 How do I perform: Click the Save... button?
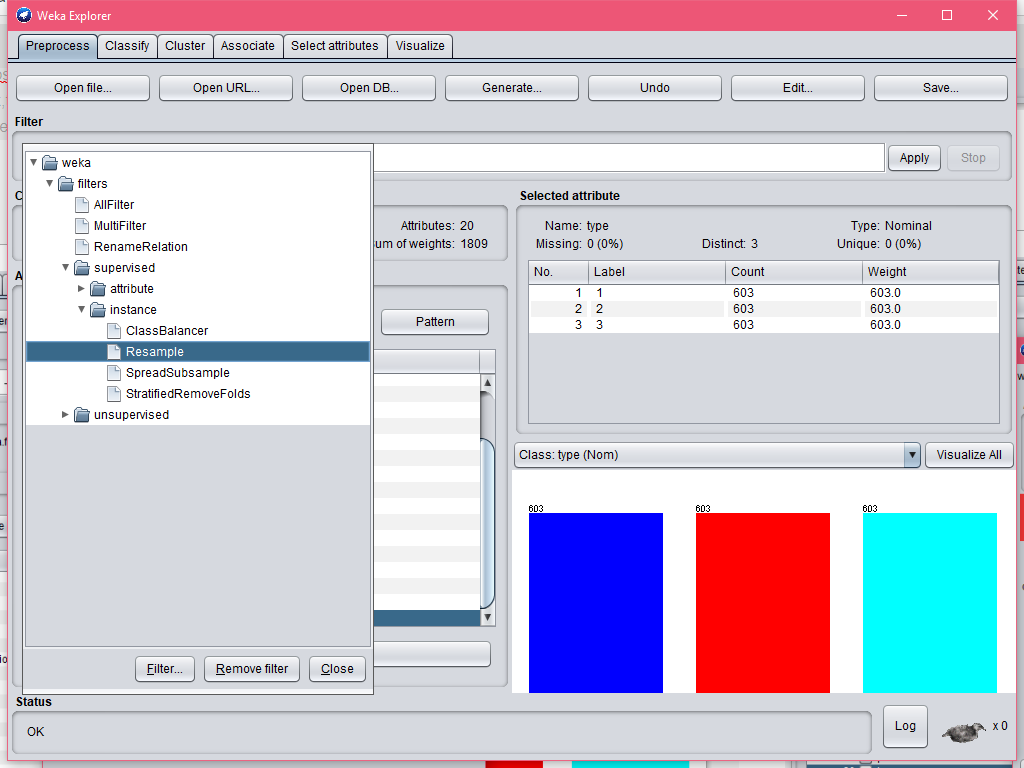(x=941, y=88)
